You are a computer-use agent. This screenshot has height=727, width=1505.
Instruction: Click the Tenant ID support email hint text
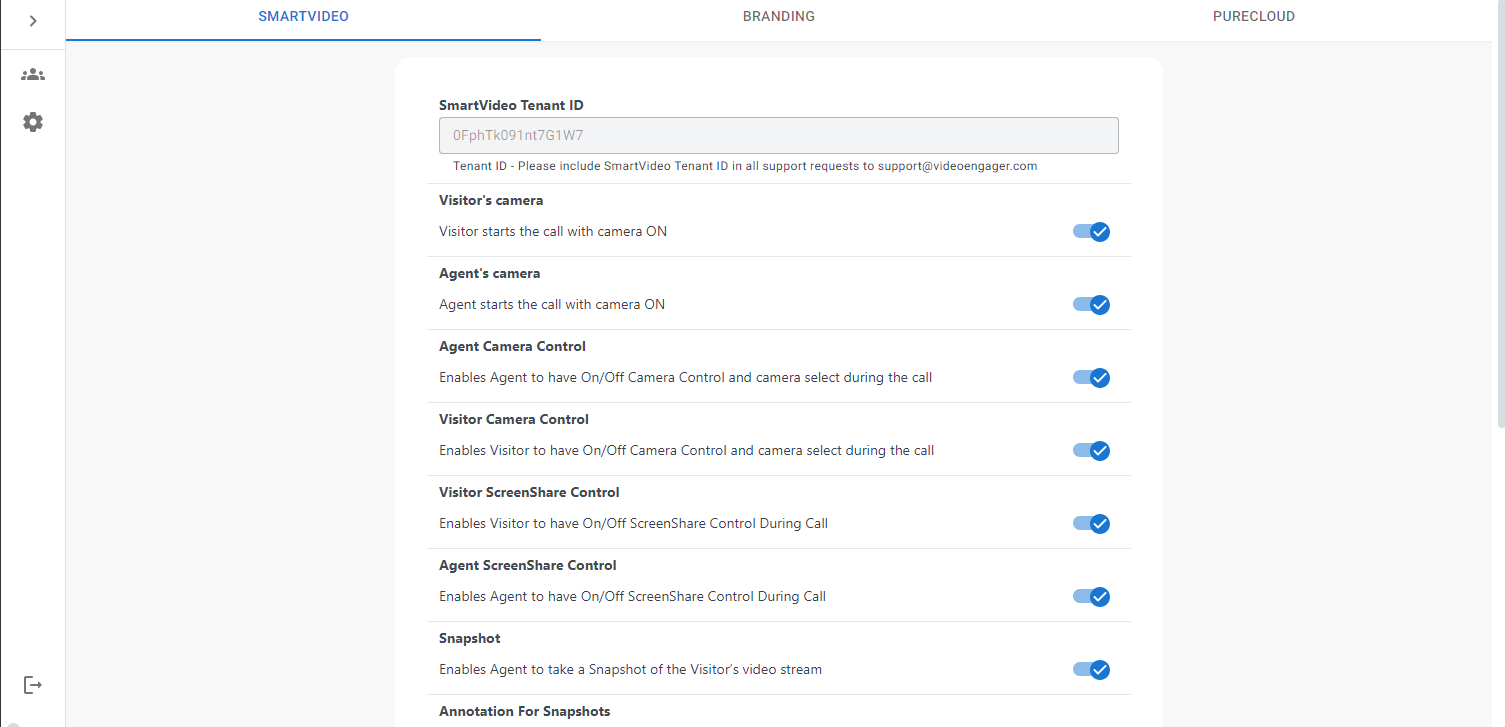(x=745, y=166)
